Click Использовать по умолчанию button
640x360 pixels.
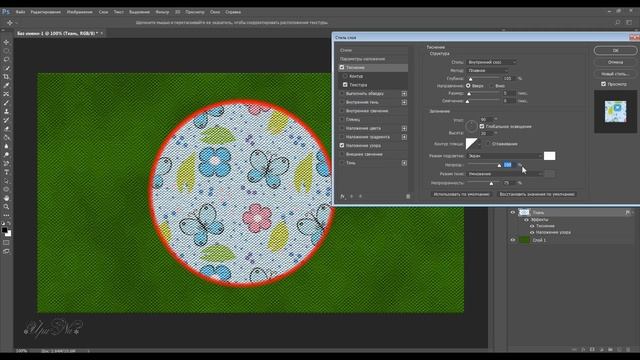coord(461,194)
